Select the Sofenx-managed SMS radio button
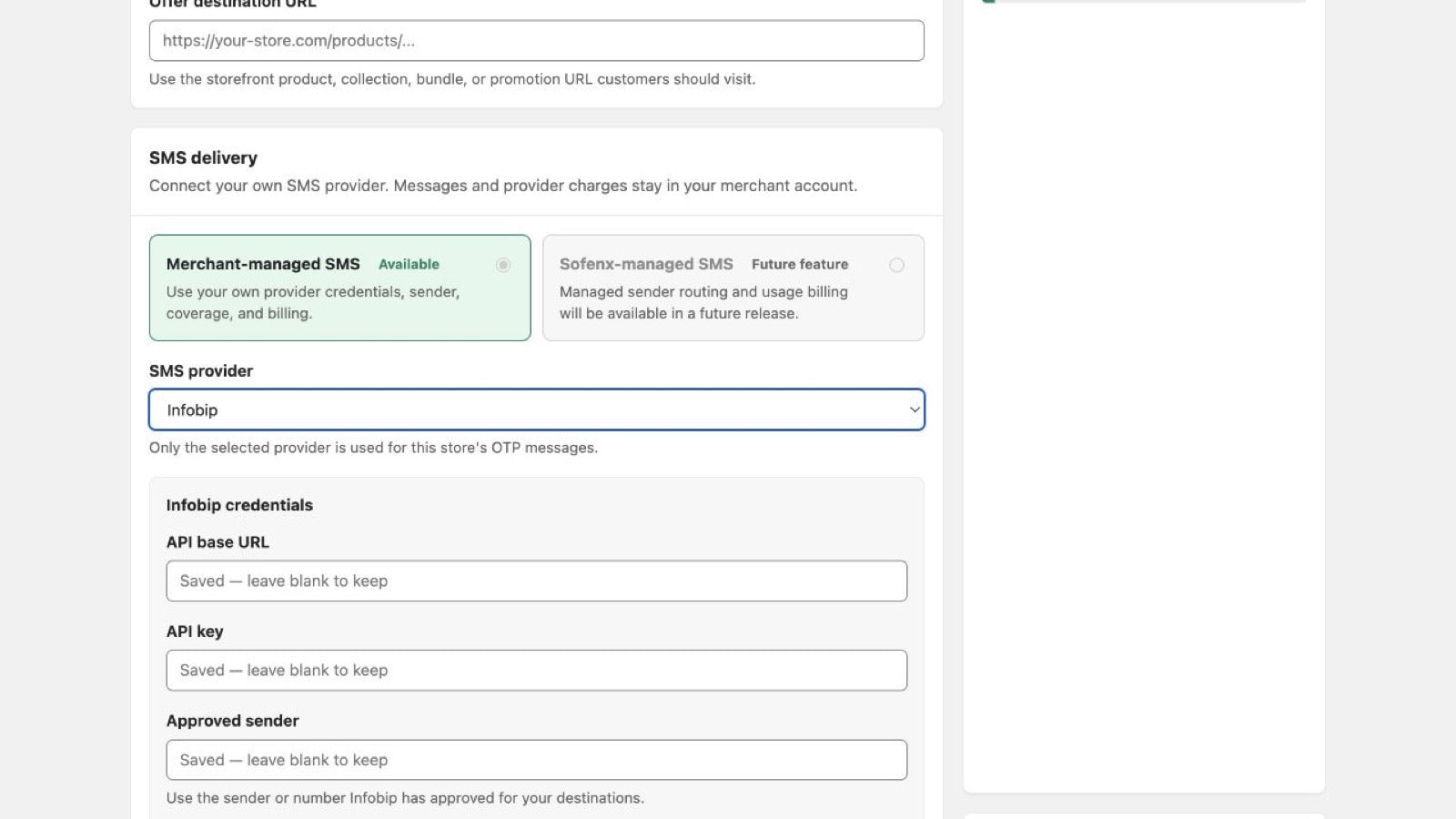 tap(896, 265)
